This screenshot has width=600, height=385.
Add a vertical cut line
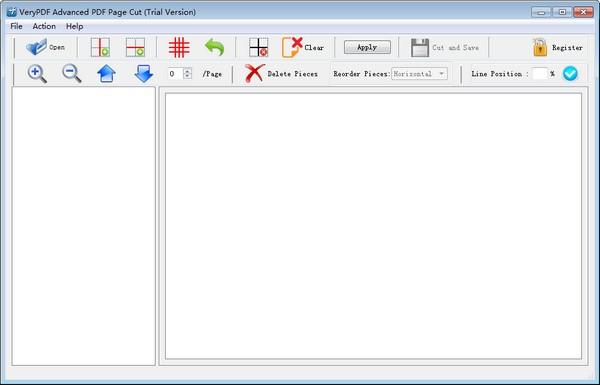pos(100,47)
